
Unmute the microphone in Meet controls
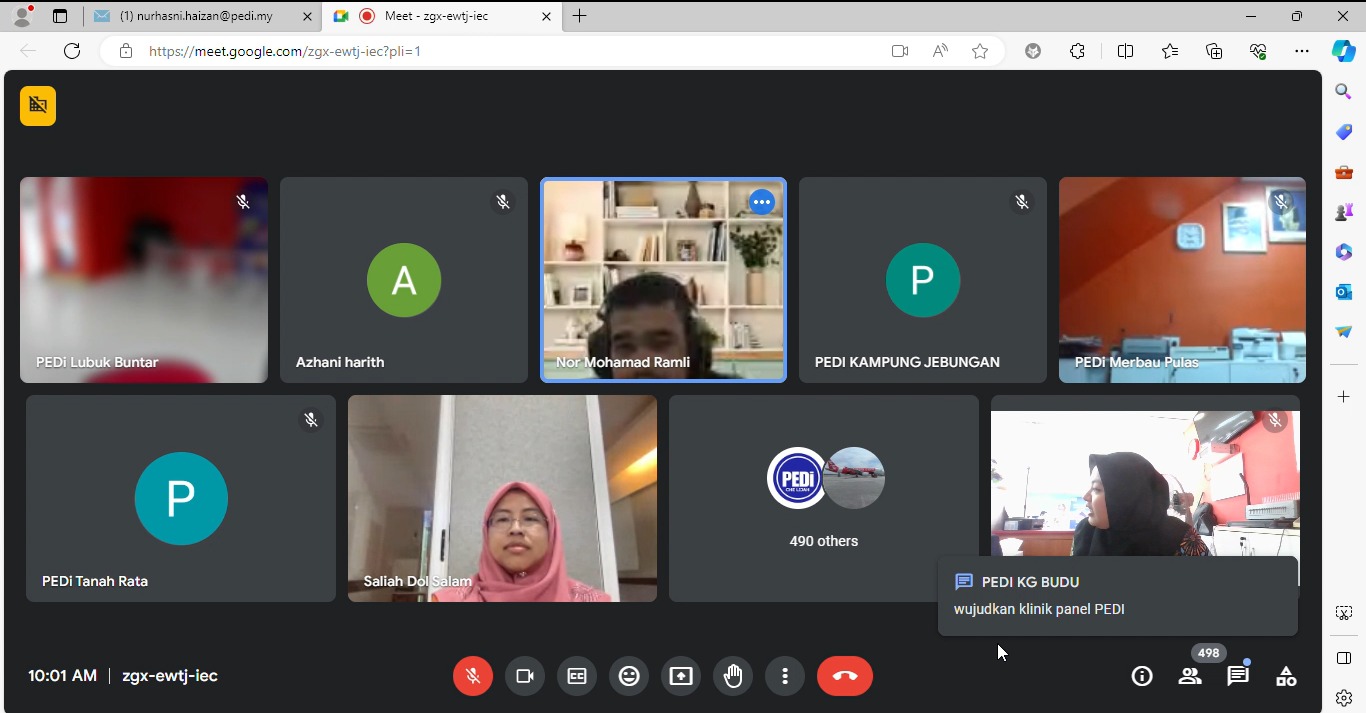coord(473,676)
